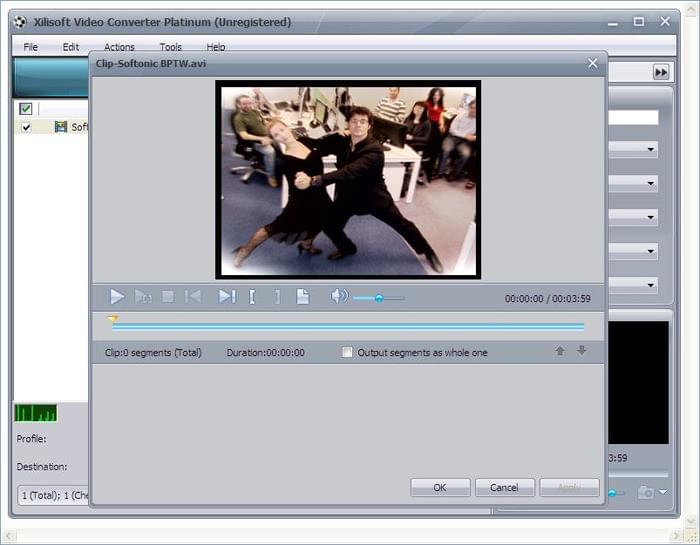700x545 pixels.
Task: Set clip end point bracket
Action: click(x=277, y=296)
